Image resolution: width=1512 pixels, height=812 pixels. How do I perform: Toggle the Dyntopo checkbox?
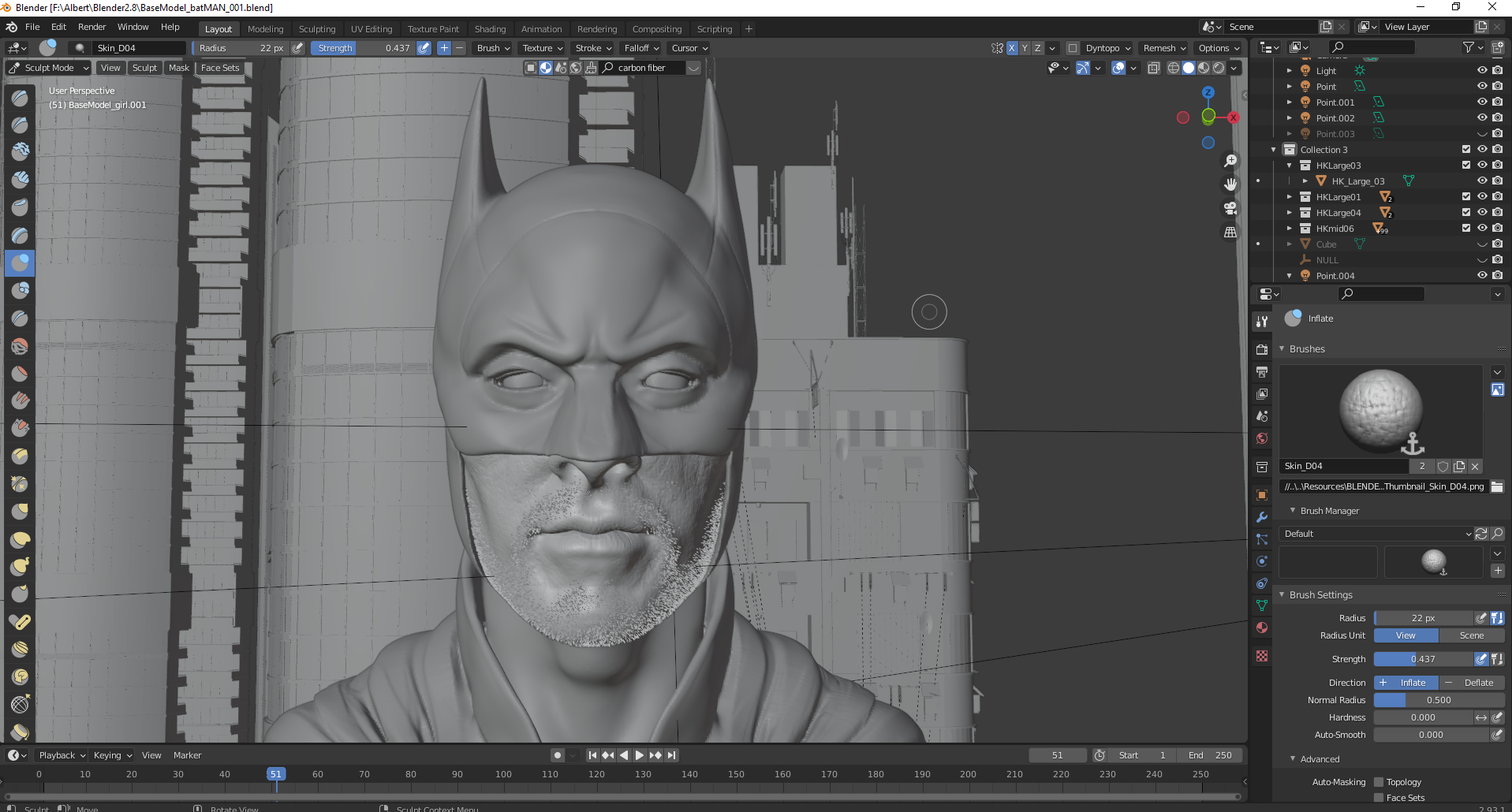(1072, 48)
